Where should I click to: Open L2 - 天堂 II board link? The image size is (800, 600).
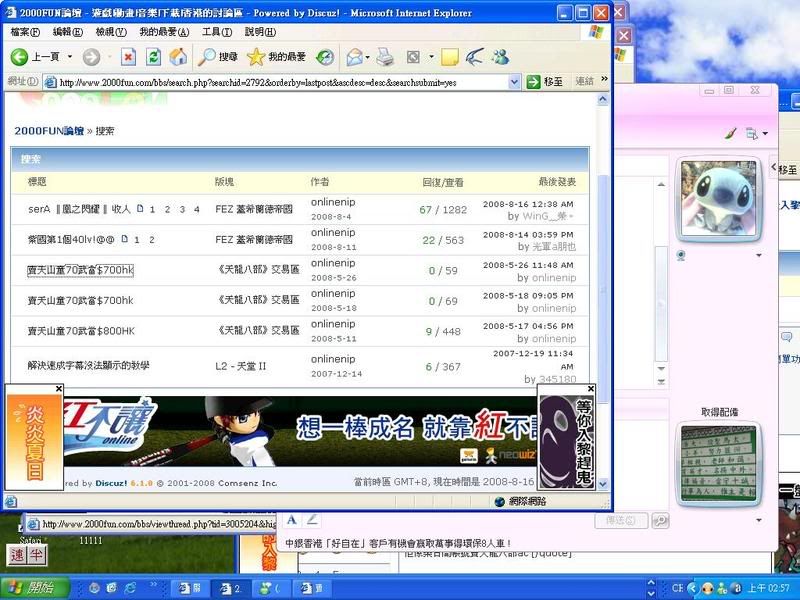240,366
